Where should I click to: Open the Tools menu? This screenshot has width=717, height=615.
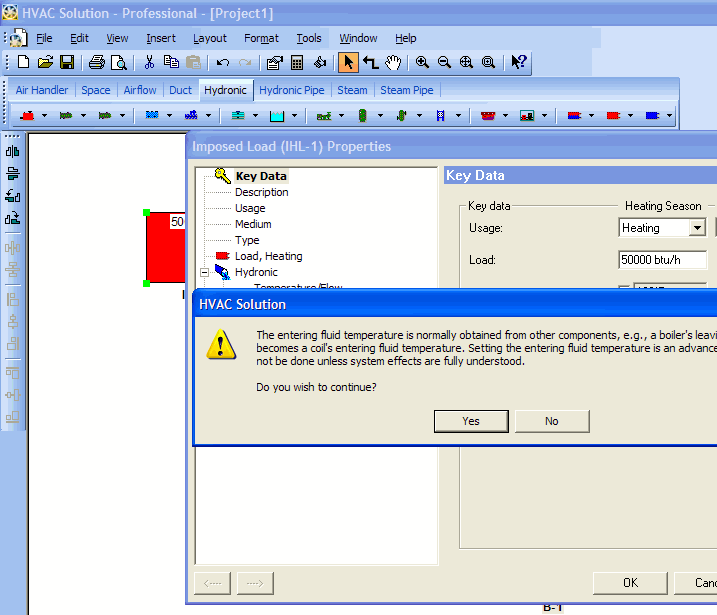tap(309, 38)
